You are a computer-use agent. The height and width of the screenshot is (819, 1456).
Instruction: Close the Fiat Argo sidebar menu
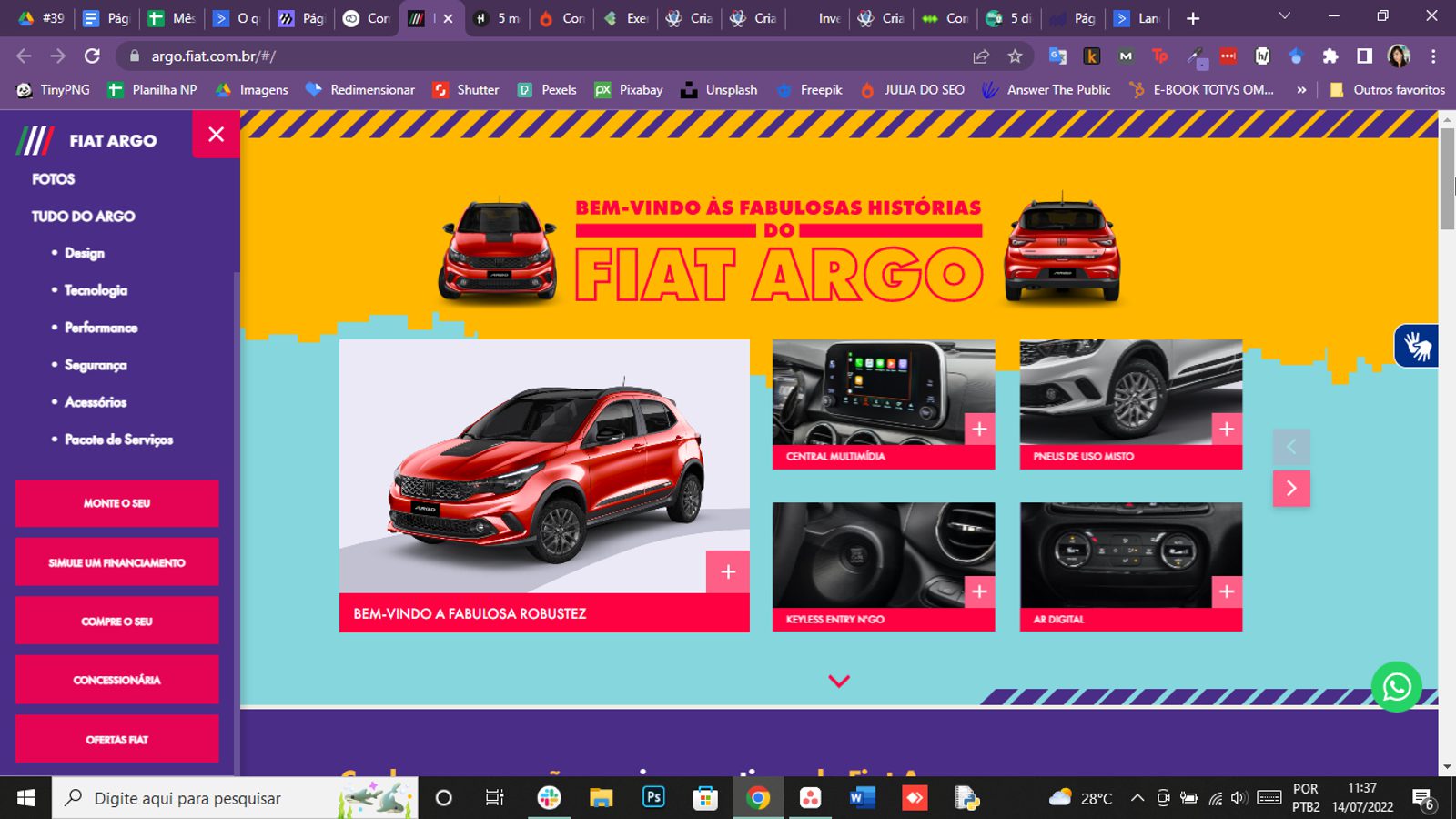coord(216,135)
